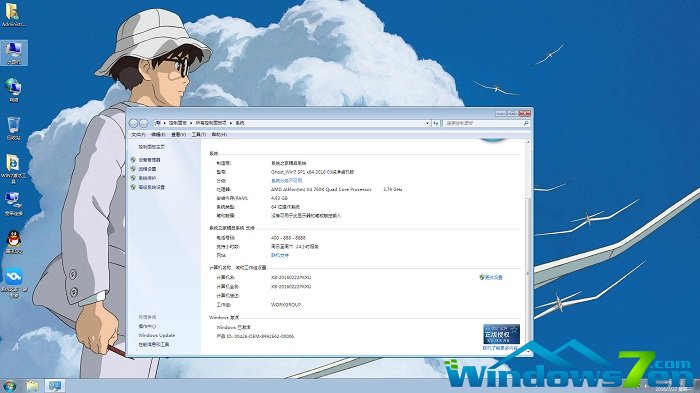Viewport: 700px width, 393px height.
Task: Open Device Manager link in left sidebar
Action: pos(149,160)
